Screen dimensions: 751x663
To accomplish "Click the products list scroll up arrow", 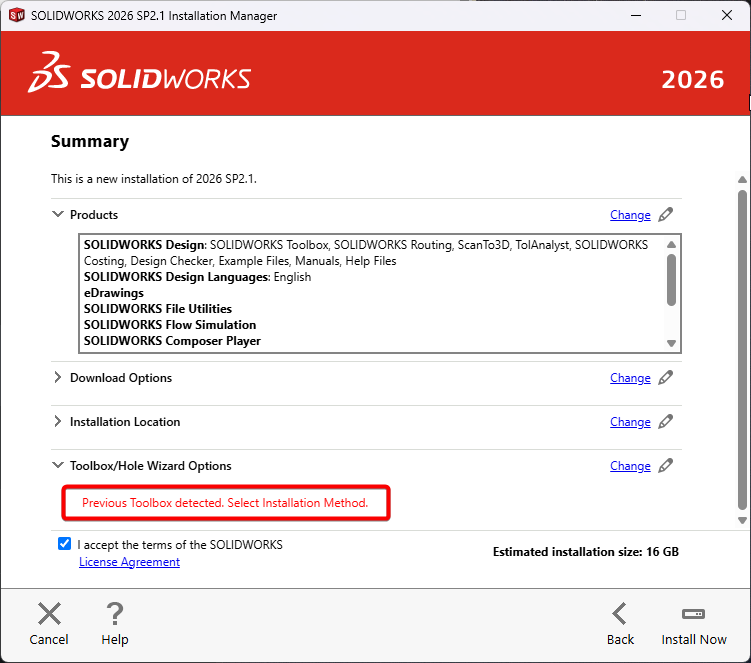I will (x=671, y=244).
